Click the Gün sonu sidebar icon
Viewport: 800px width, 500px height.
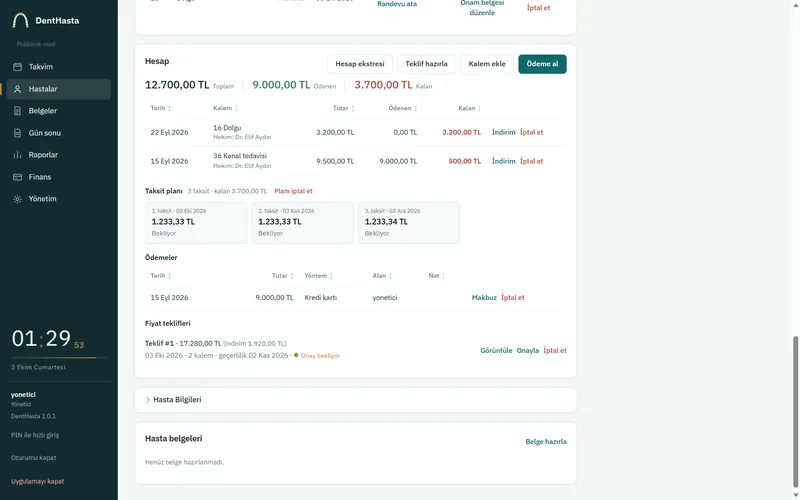(17, 133)
